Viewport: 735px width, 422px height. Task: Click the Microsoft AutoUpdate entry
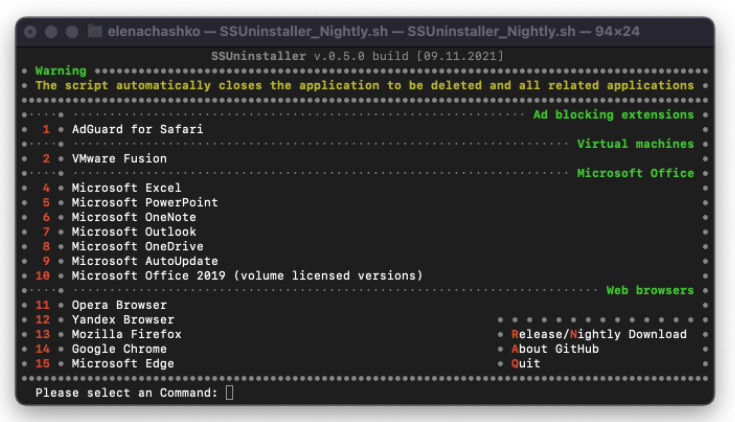coord(145,261)
